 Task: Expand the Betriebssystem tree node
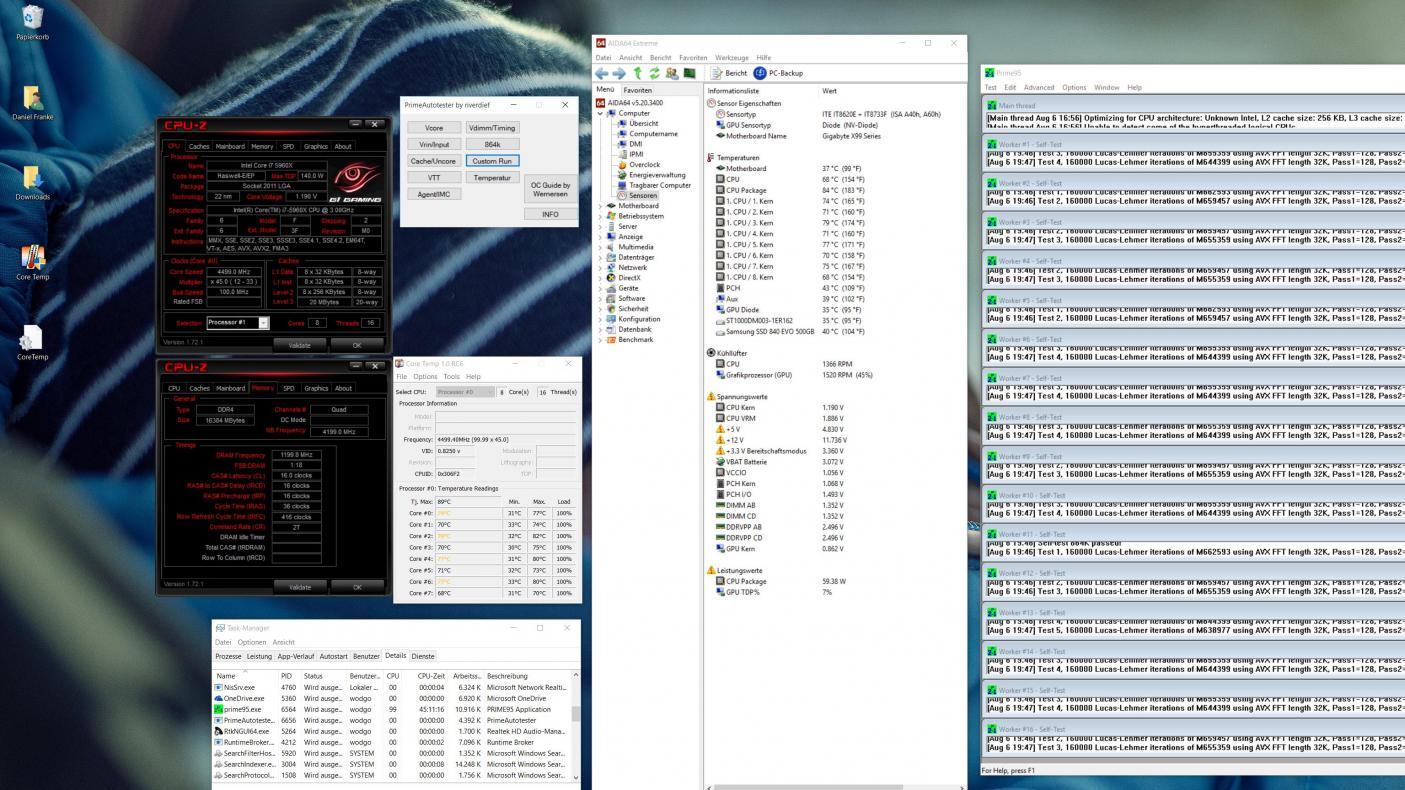(600, 216)
